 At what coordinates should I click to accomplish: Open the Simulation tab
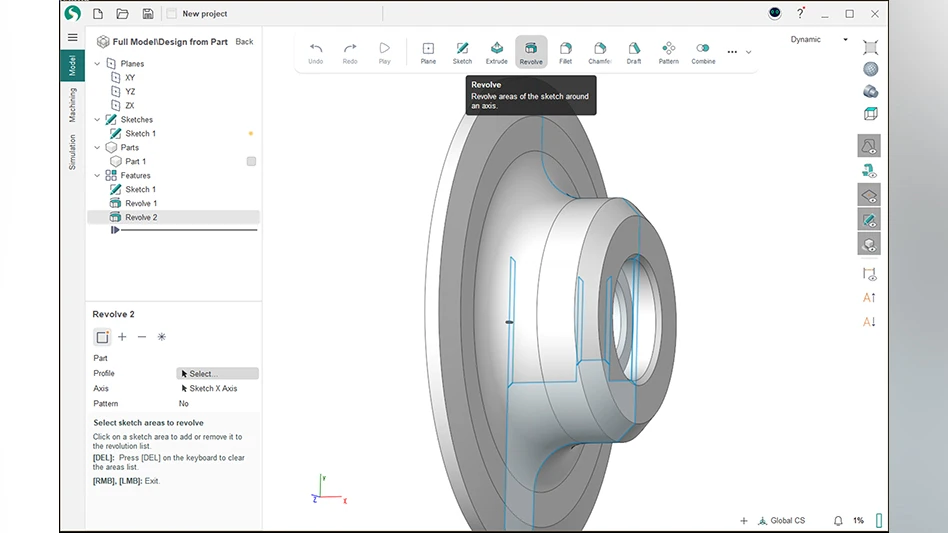click(72, 152)
